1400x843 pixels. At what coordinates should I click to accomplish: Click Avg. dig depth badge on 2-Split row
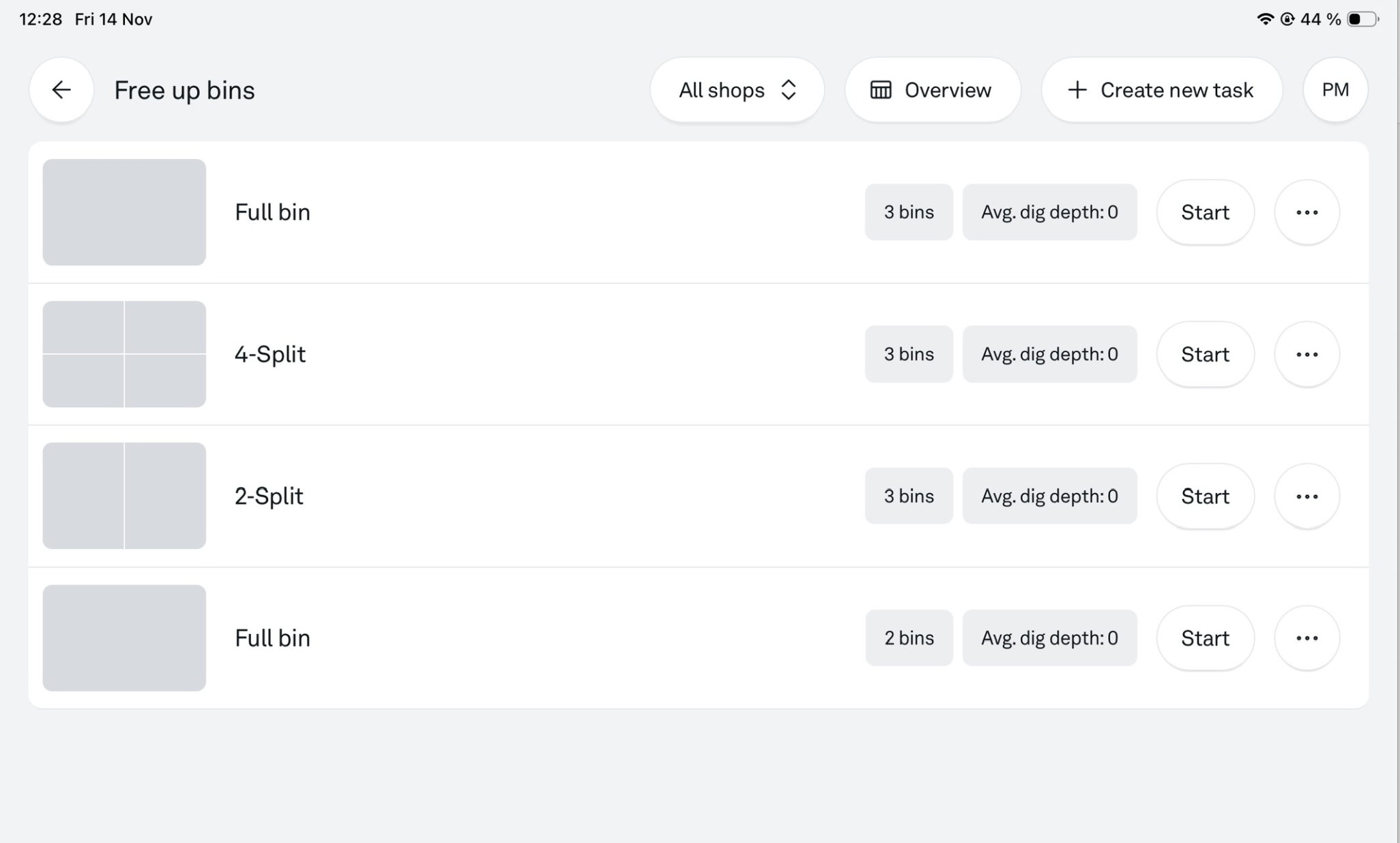(x=1049, y=496)
